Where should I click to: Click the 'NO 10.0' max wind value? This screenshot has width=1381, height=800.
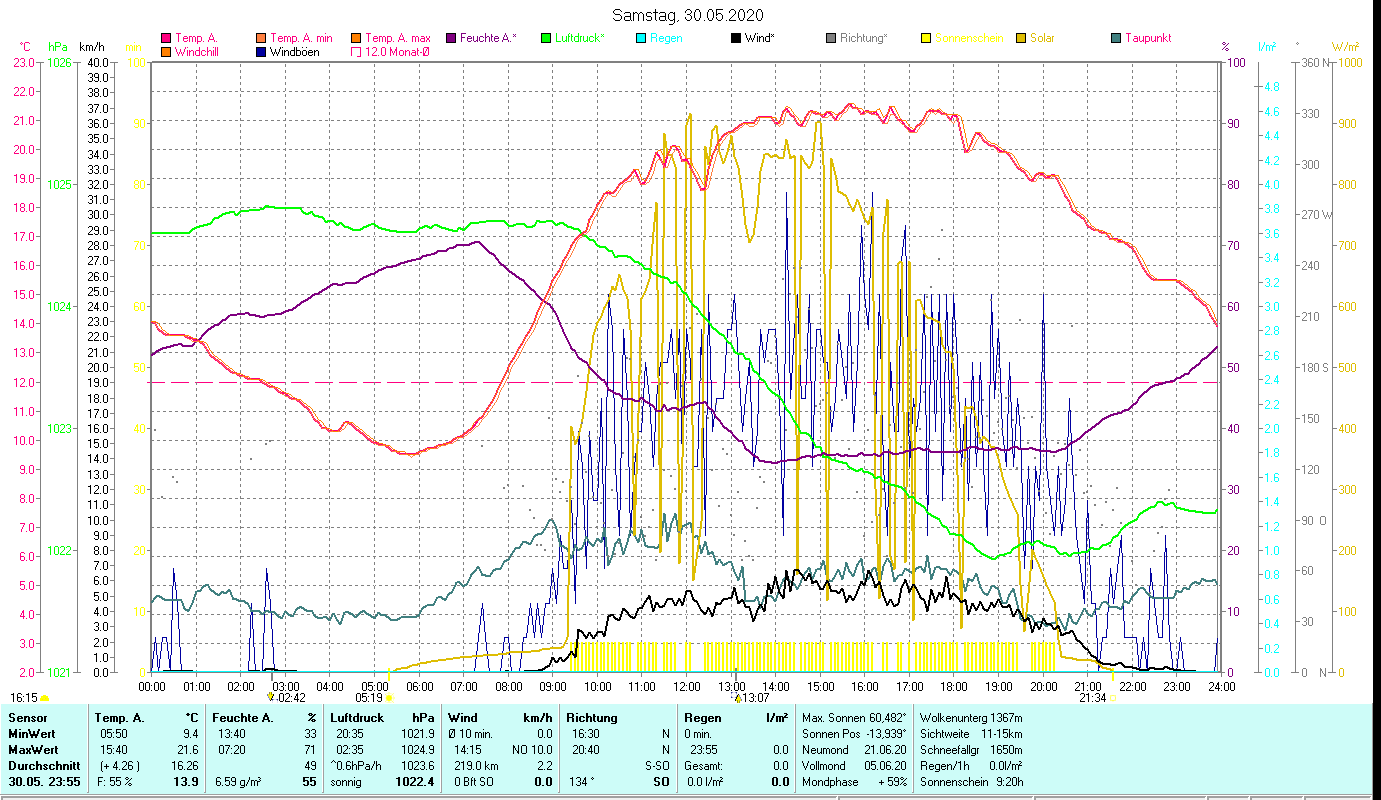[x=532, y=750]
